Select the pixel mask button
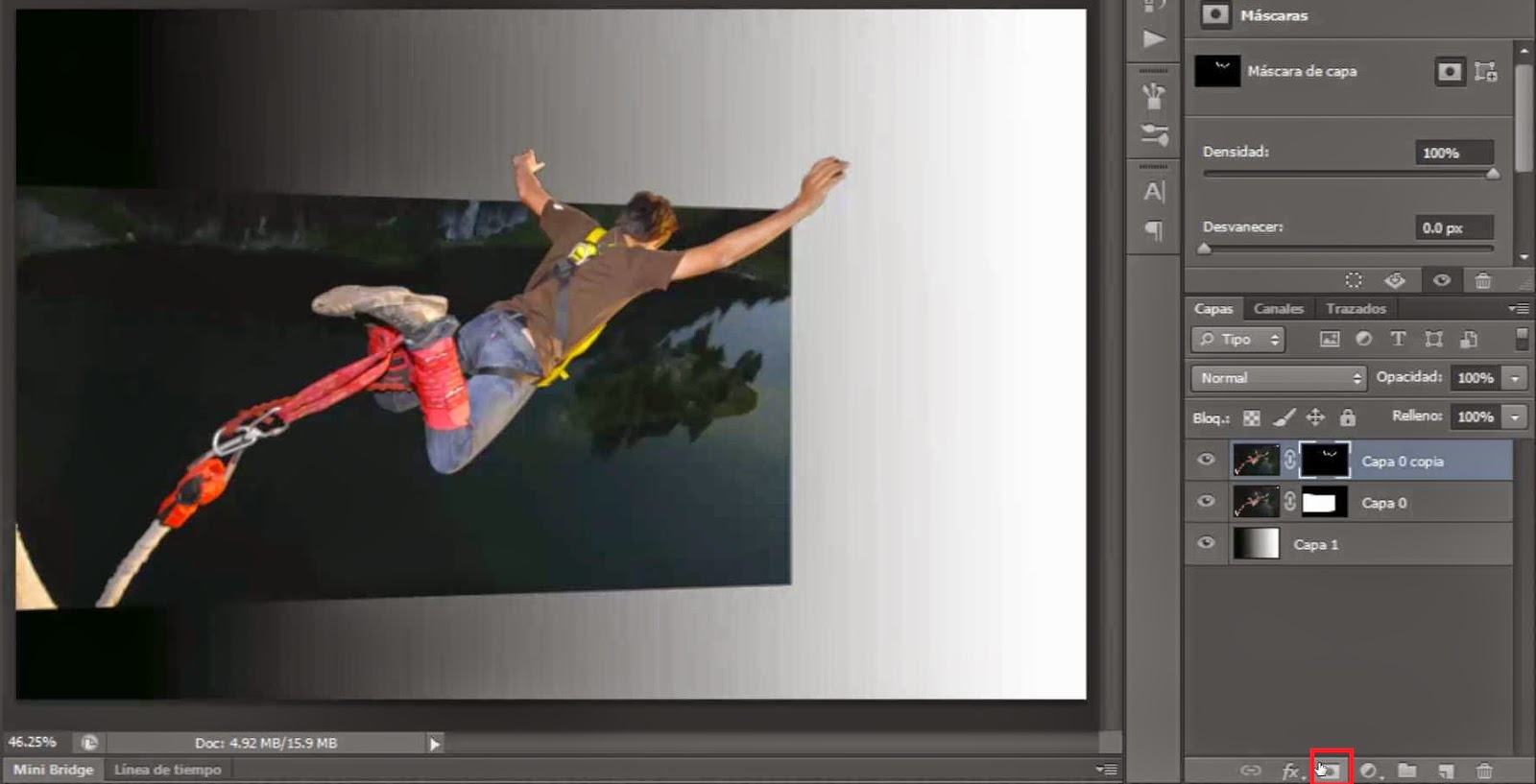The height and width of the screenshot is (784, 1536). click(1450, 71)
